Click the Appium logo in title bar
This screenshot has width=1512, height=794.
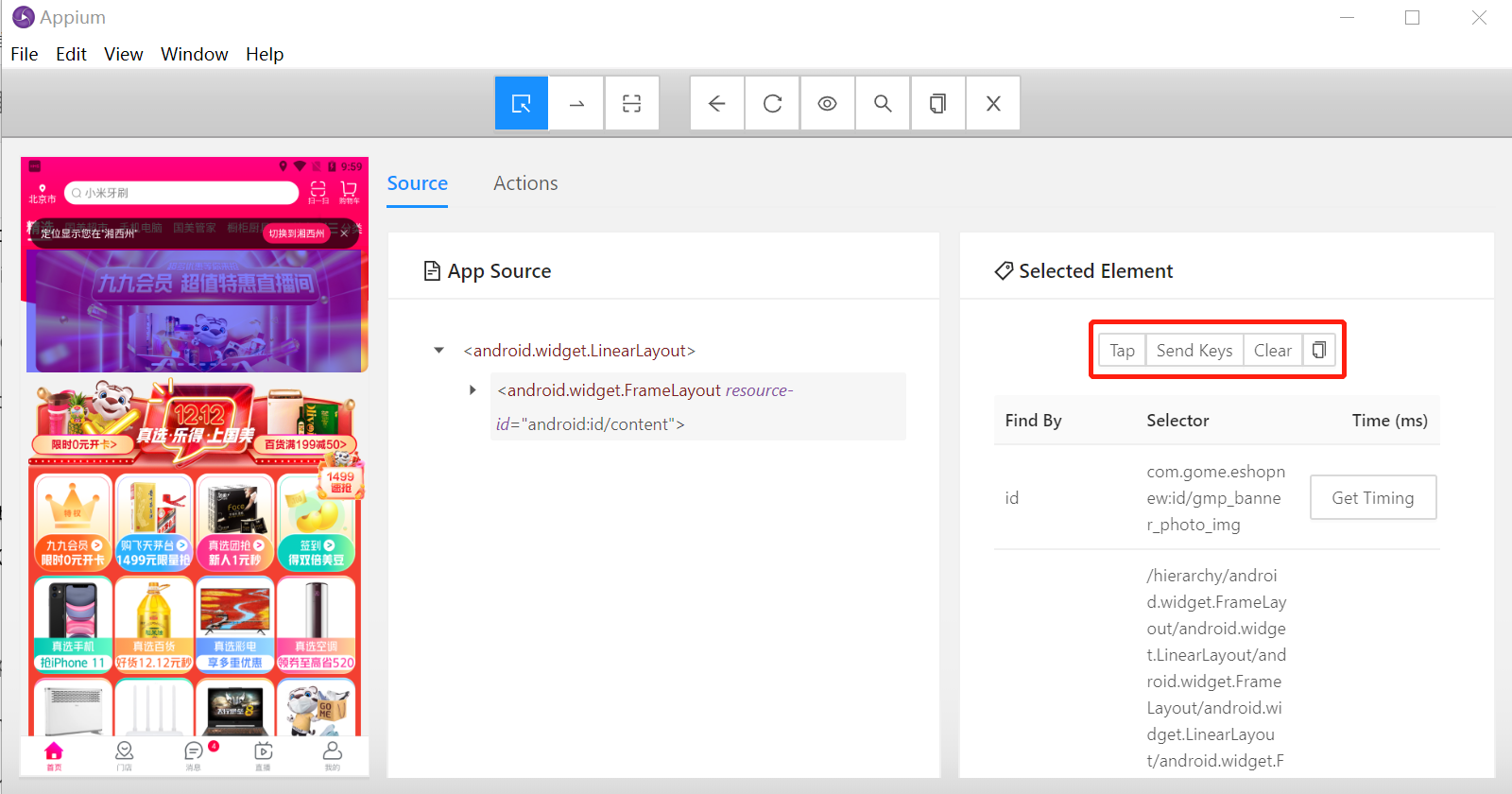click(x=24, y=17)
